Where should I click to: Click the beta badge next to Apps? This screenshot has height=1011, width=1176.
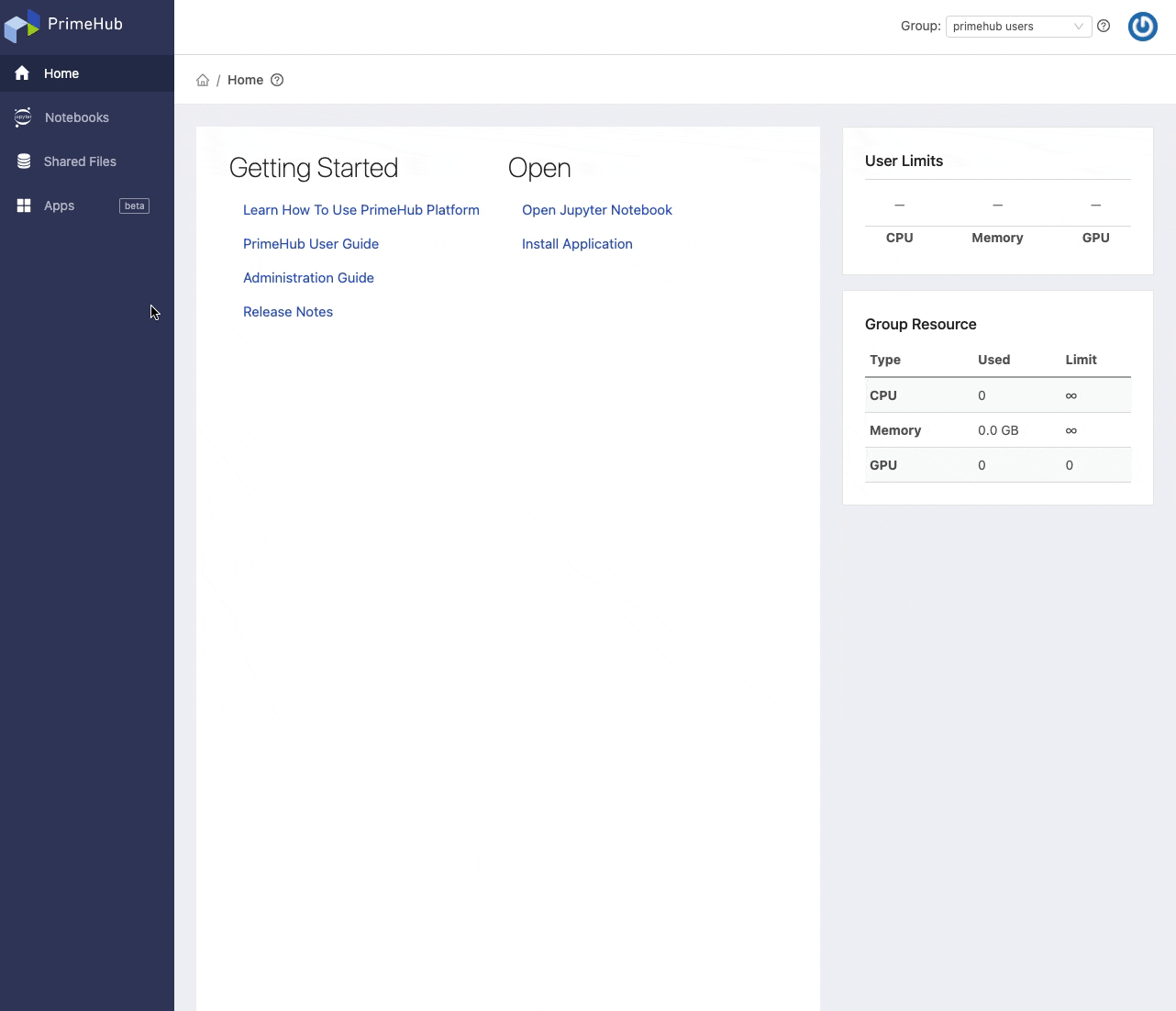pyautogui.click(x=134, y=206)
